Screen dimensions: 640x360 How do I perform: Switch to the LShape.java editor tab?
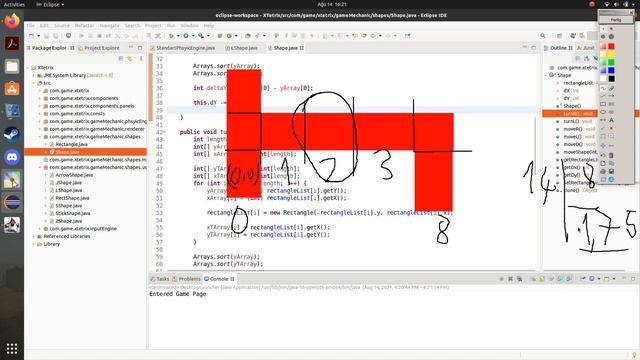tap(242, 48)
